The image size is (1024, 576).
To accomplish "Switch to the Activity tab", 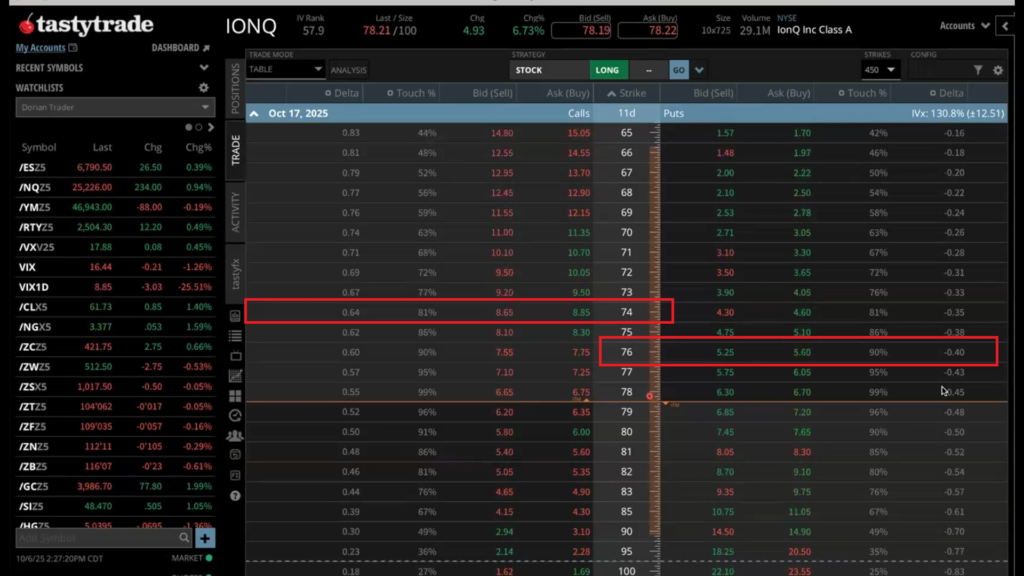I will pos(236,212).
